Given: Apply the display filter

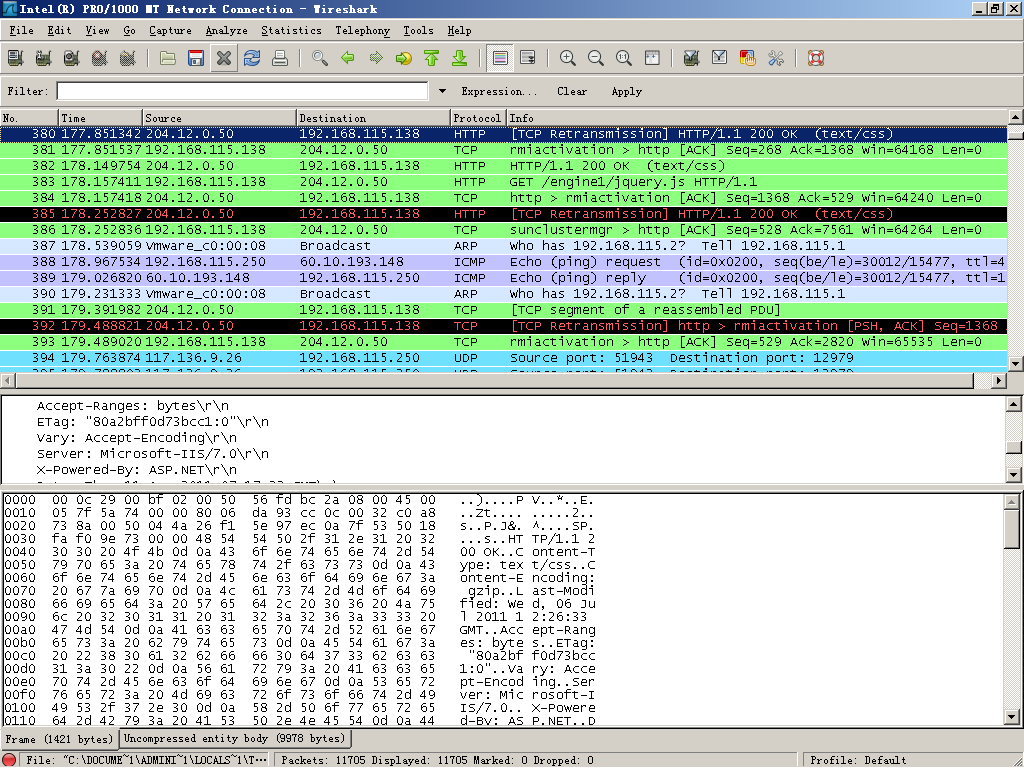Looking at the screenshot, I should (626, 91).
